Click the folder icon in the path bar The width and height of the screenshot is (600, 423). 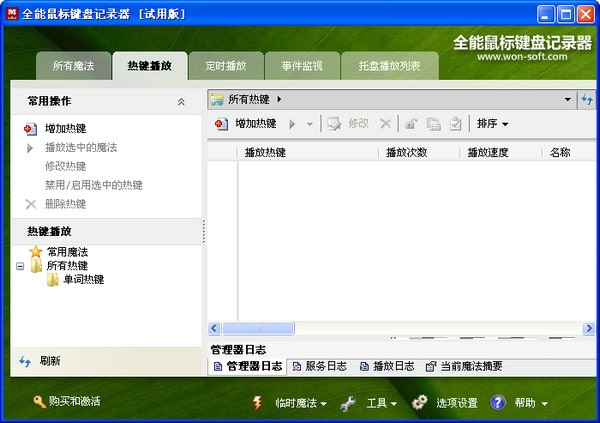[217, 100]
